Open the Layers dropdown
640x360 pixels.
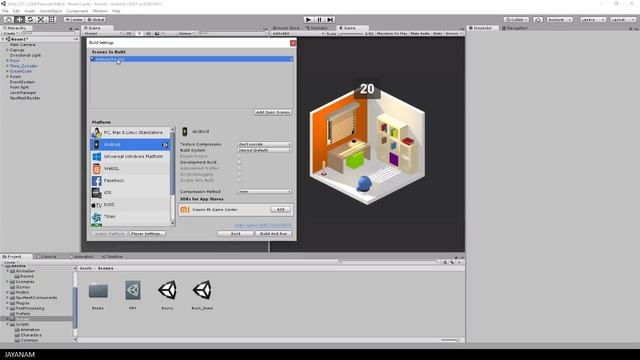tap(593, 20)
